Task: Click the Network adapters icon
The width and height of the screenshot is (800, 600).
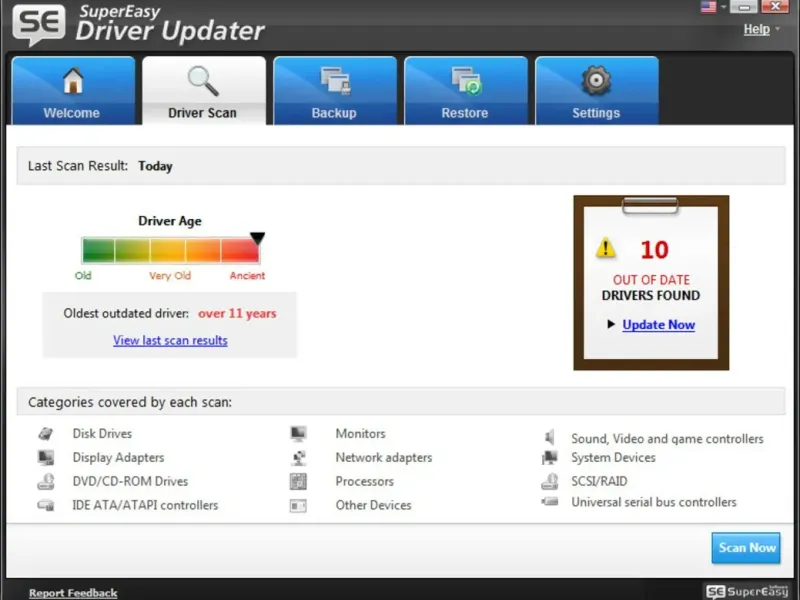Action: (x=298, y=458)
